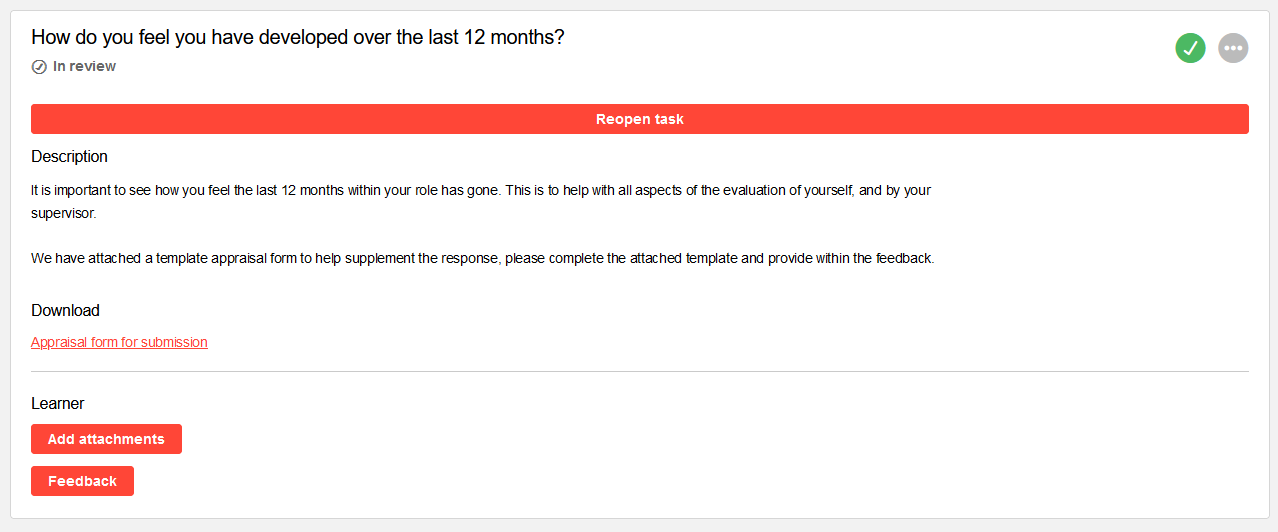
Task: Open the Feedback button
Action: pyautogui.click(x=82, y=481)
